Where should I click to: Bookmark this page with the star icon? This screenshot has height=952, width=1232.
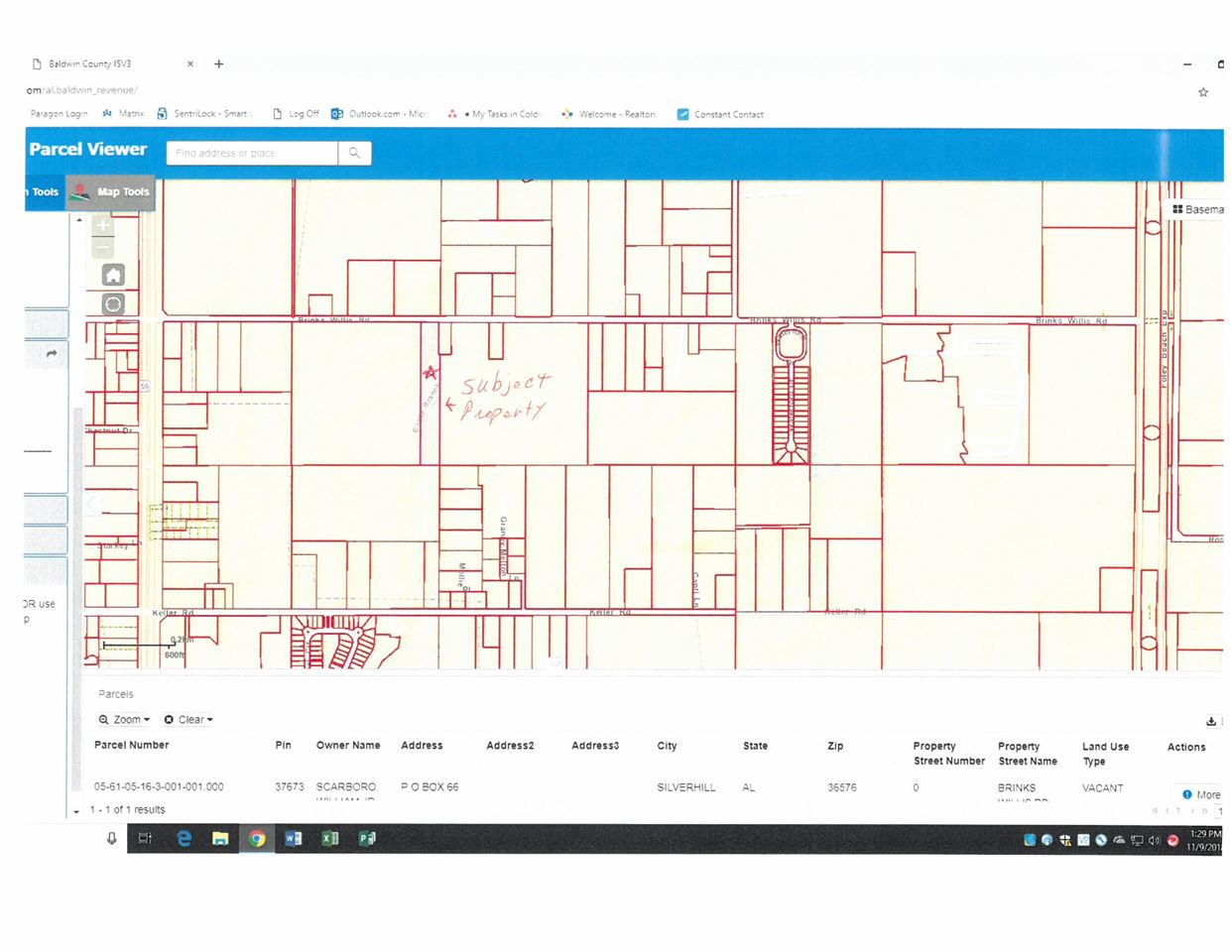point(1203,91)
